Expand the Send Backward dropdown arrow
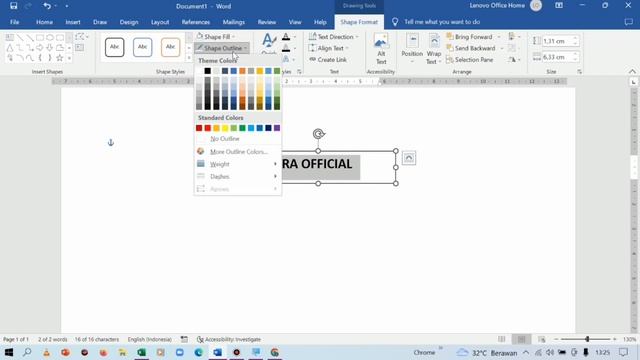 [x=502, y=49]
